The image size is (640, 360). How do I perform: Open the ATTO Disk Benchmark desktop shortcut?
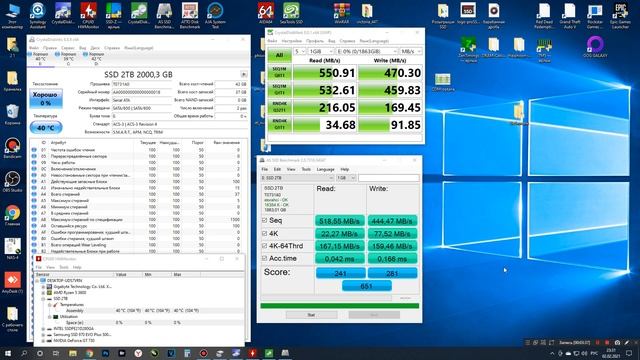190,16
